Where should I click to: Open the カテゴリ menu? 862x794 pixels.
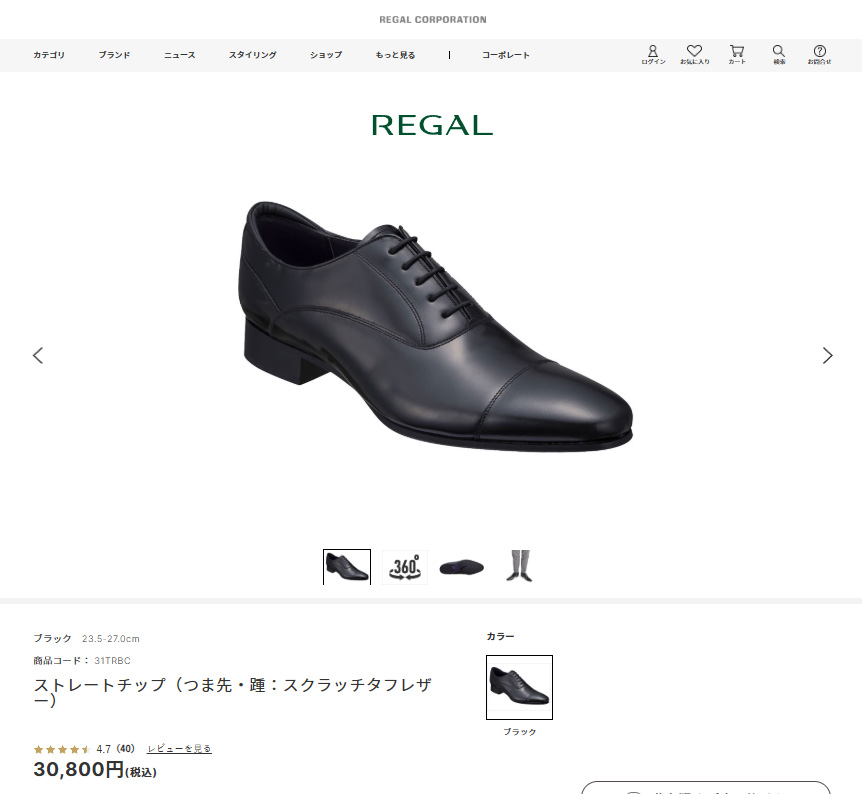pyautogui.click(x=49, y=55)
